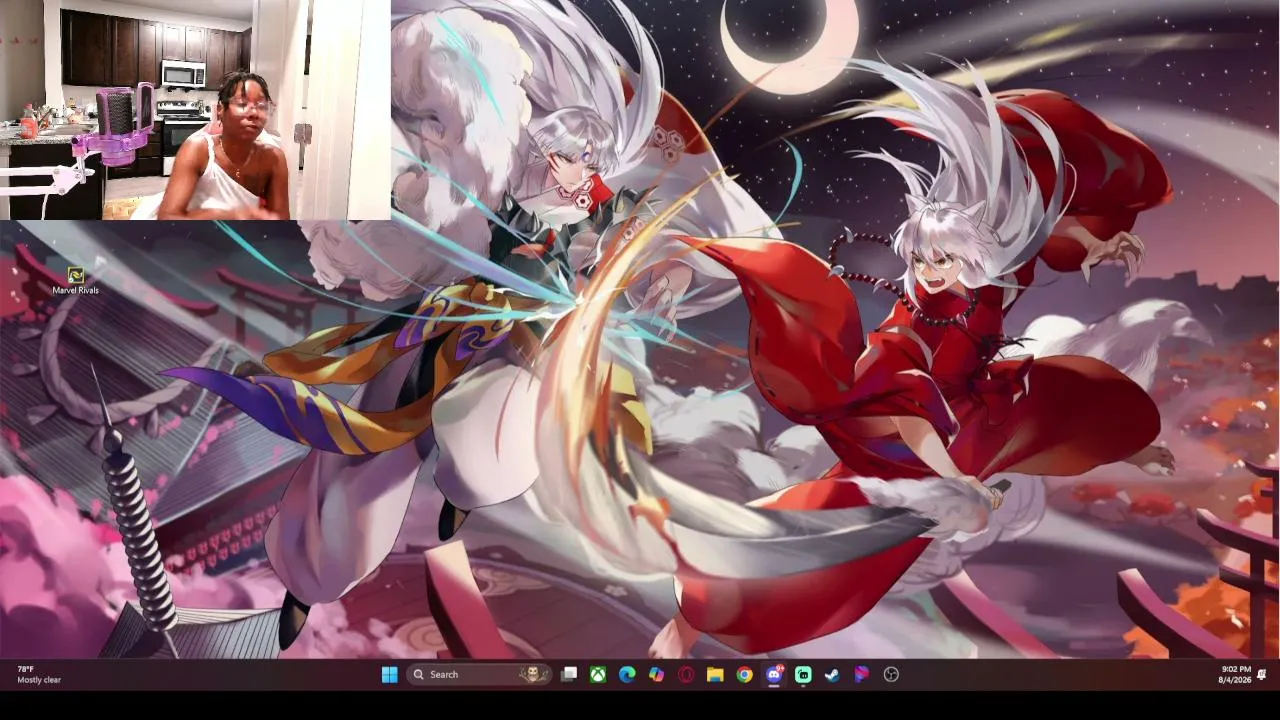Screen dimensions: 1280x720
Task: Open Task View from the taskbar
Action: pyautogui.click(x=569, y=675)
